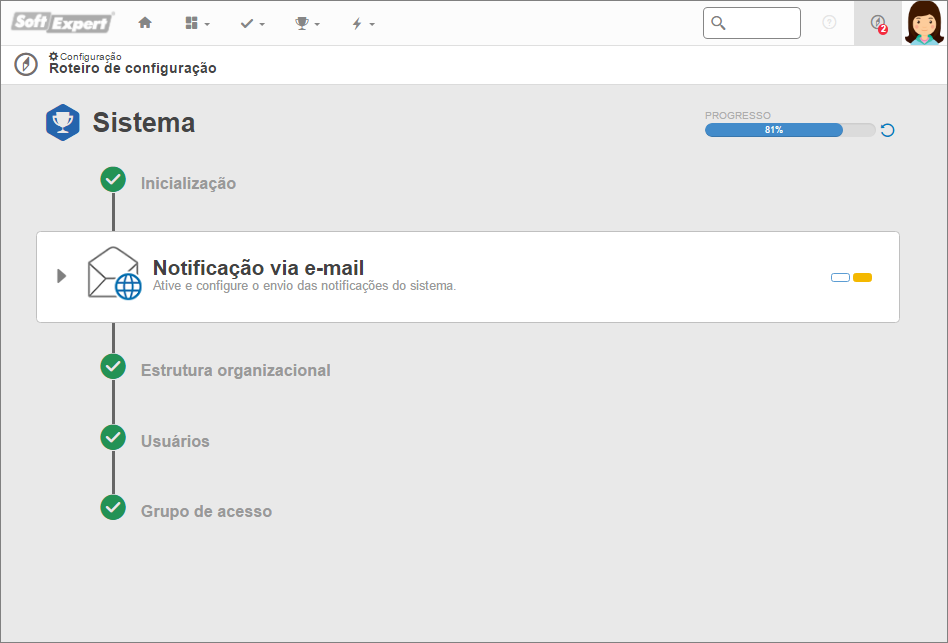Open the components grid menu
Image resolution: width=948 pixels, height=643 pixels.
pos(197,24)
